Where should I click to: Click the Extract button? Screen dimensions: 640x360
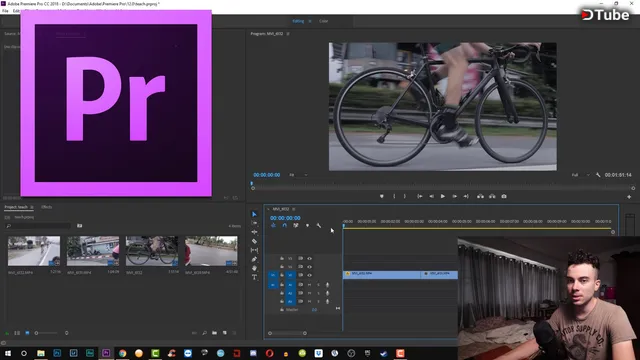coord(492,196)
